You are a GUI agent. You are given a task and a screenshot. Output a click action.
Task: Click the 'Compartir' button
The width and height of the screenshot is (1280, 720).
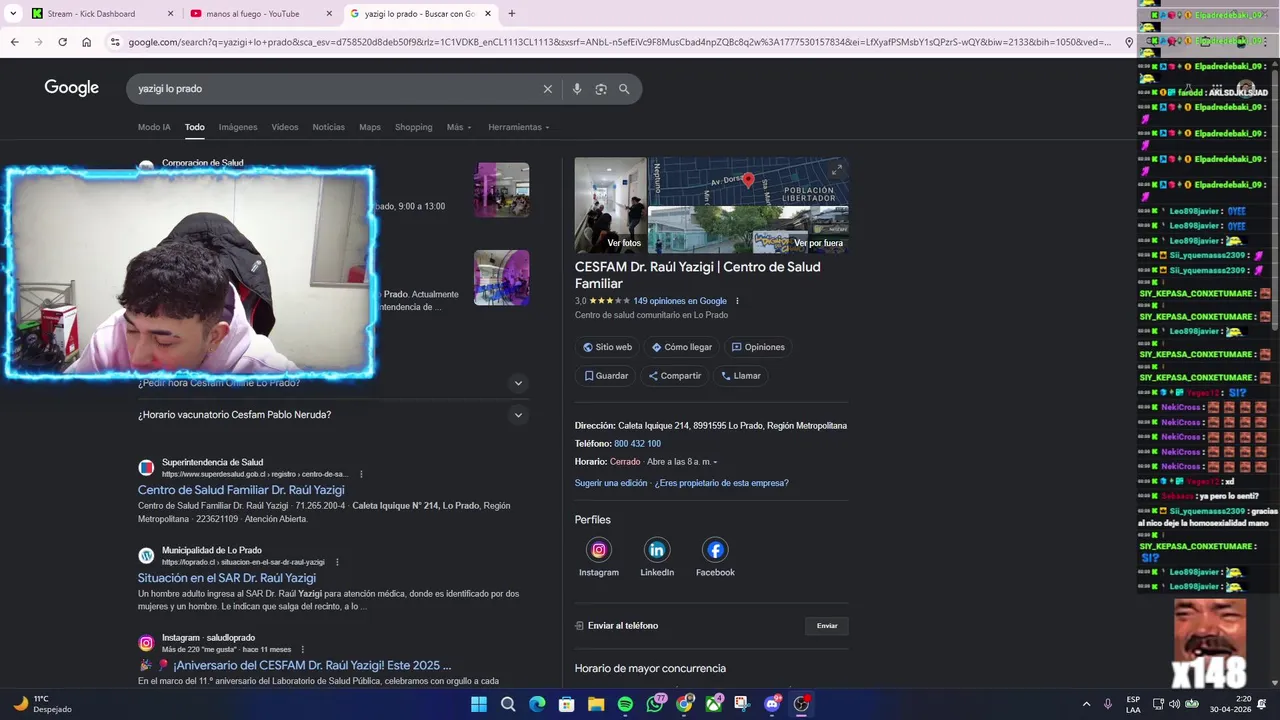point(675,376)
